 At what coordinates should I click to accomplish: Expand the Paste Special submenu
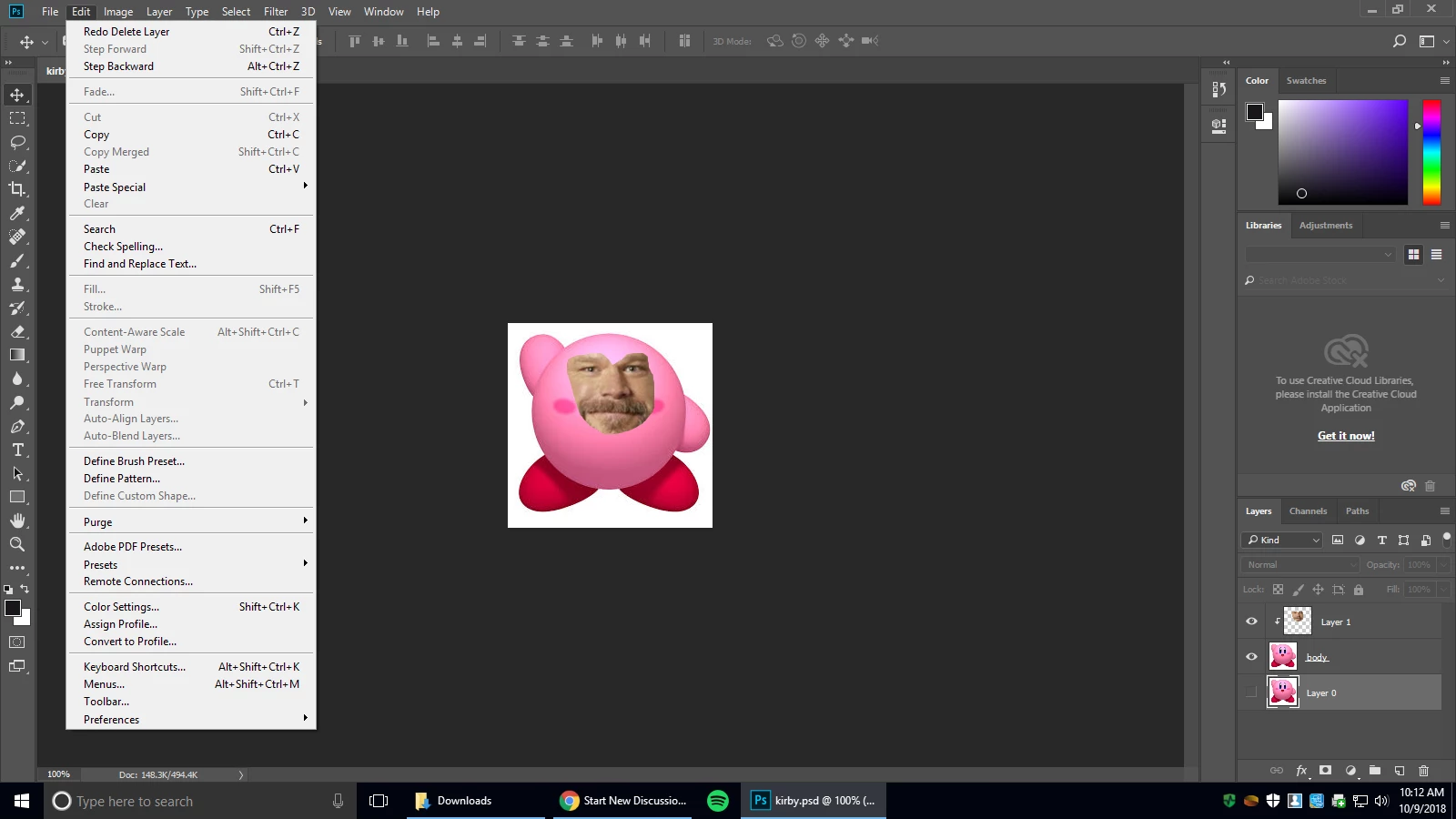pyautogui.click(x=191, y=187)
